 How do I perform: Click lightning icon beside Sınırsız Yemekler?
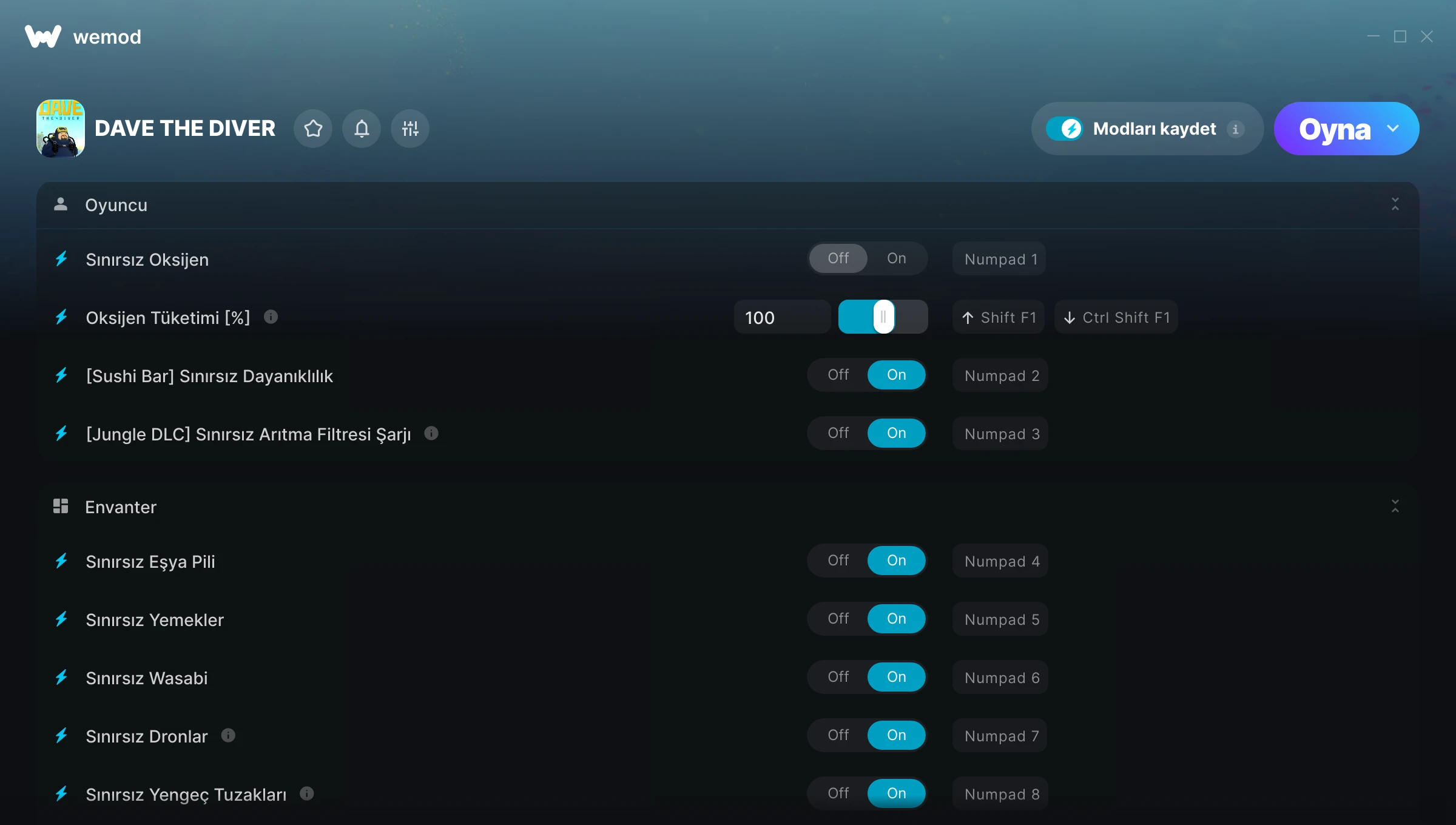[61, 619]
